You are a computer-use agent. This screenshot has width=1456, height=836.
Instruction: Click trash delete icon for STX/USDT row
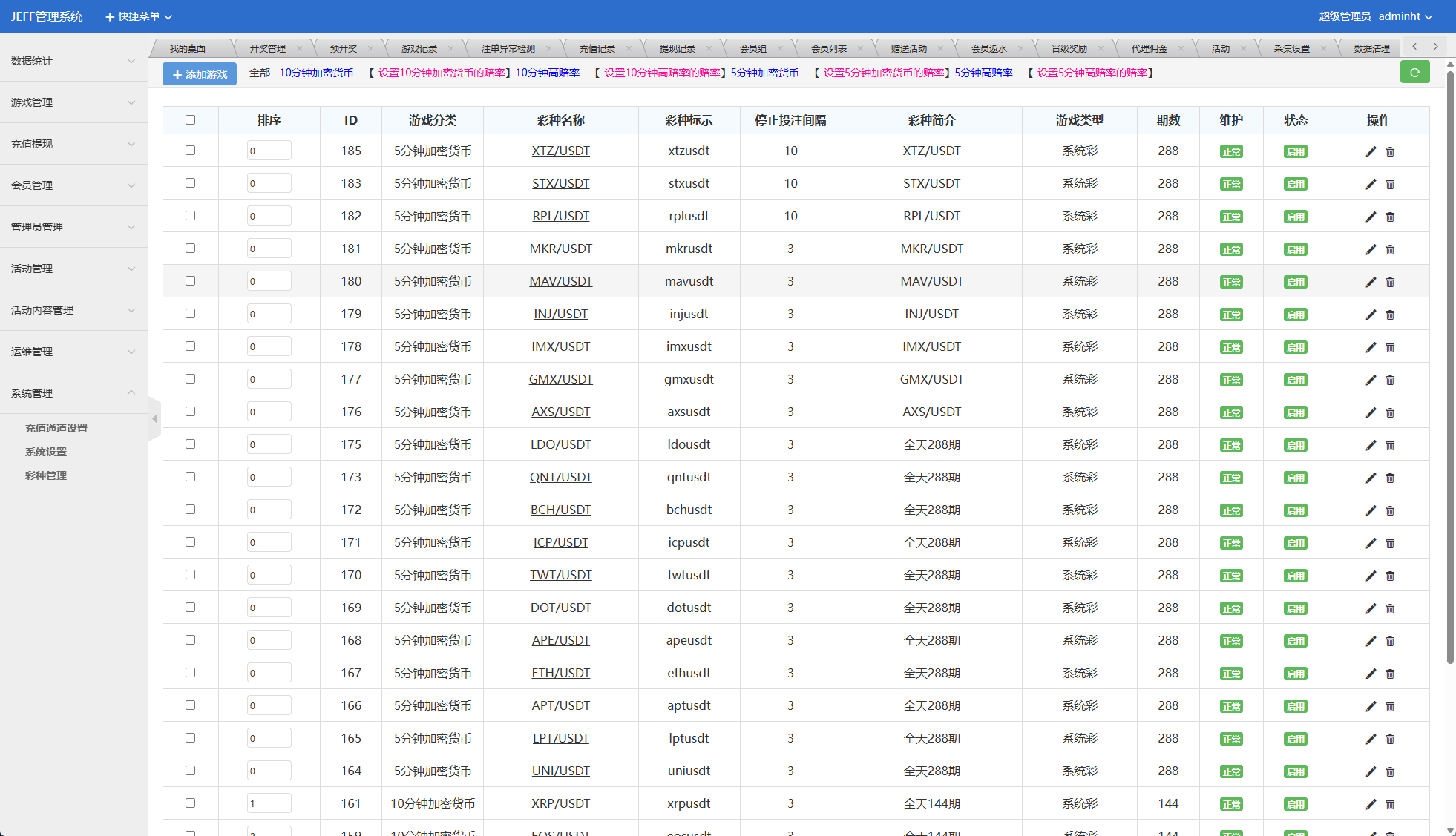pos(1390,184)
